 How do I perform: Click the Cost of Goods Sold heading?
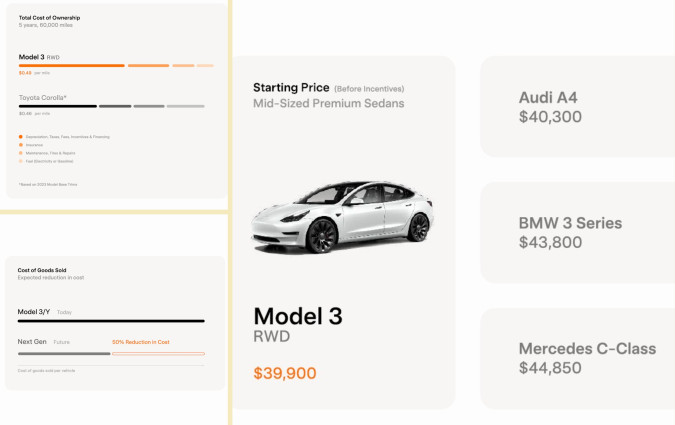[42, 270]
